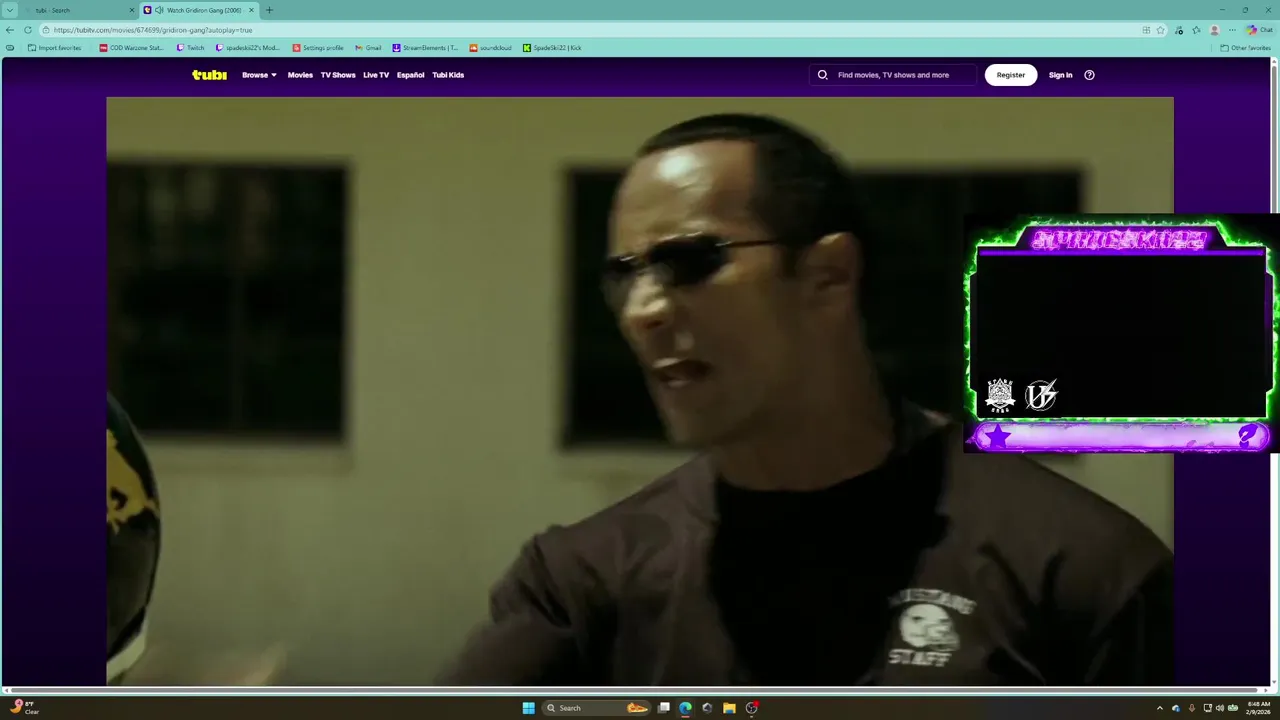Open the TV Shows section
The image size is (1280, 720).
click(338, 75)
